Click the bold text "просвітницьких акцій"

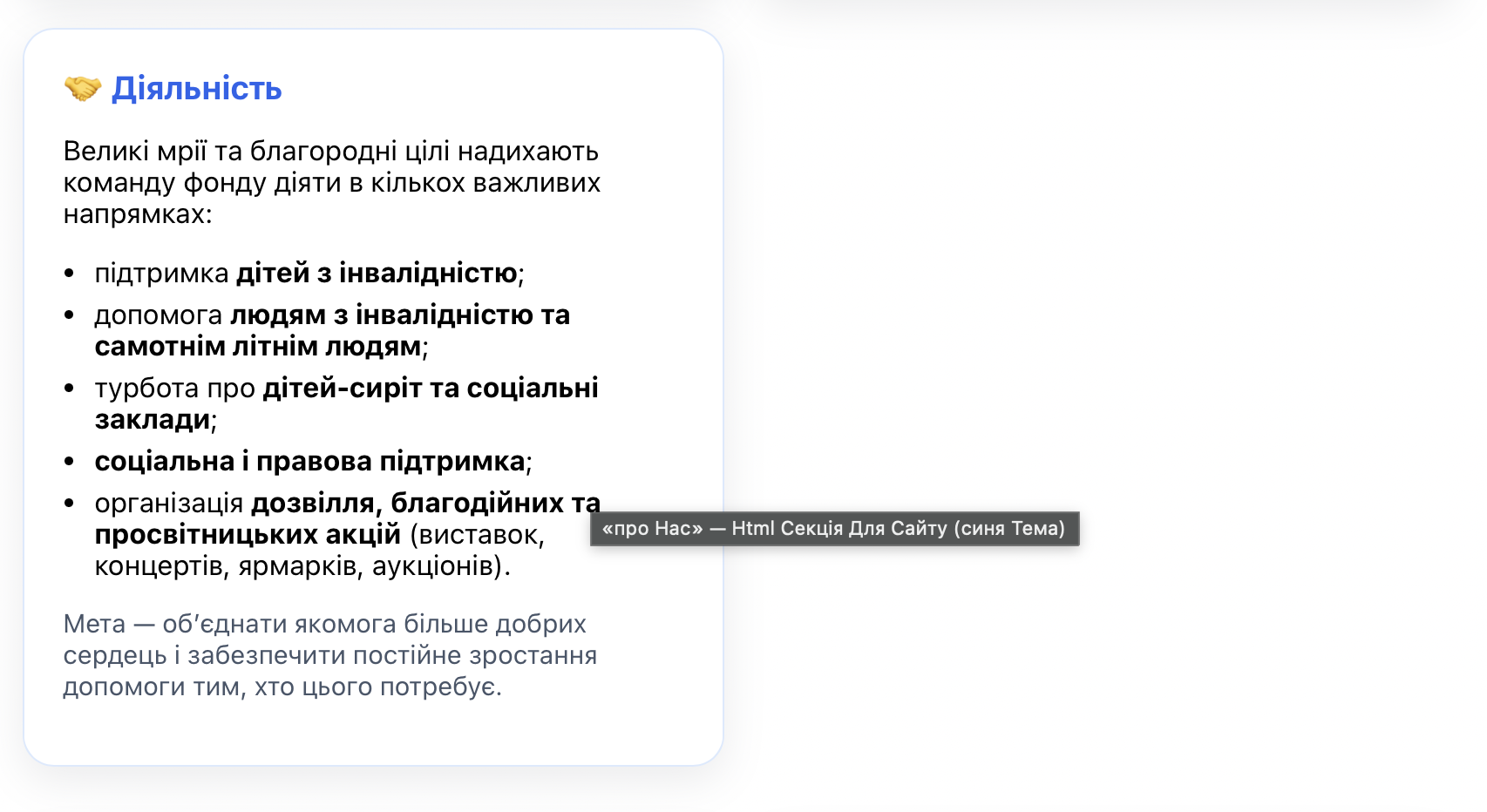point(248,535)
